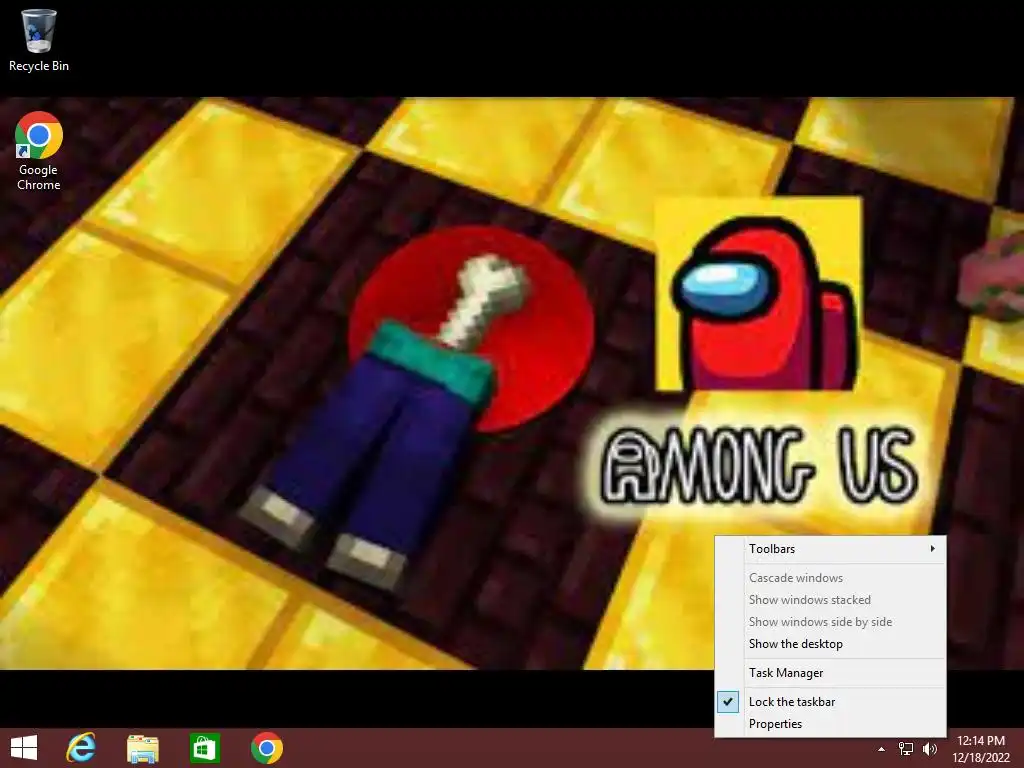Open the Windows Store taskbar icon
This screenshot has height=768, width=1024.
point(204,748)
